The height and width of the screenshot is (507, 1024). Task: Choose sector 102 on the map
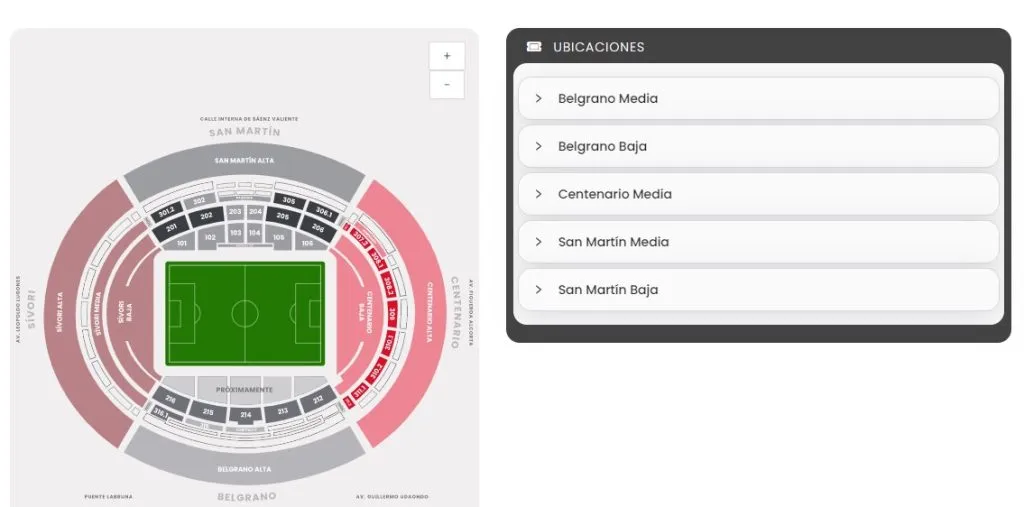click(x=209, y=238)
